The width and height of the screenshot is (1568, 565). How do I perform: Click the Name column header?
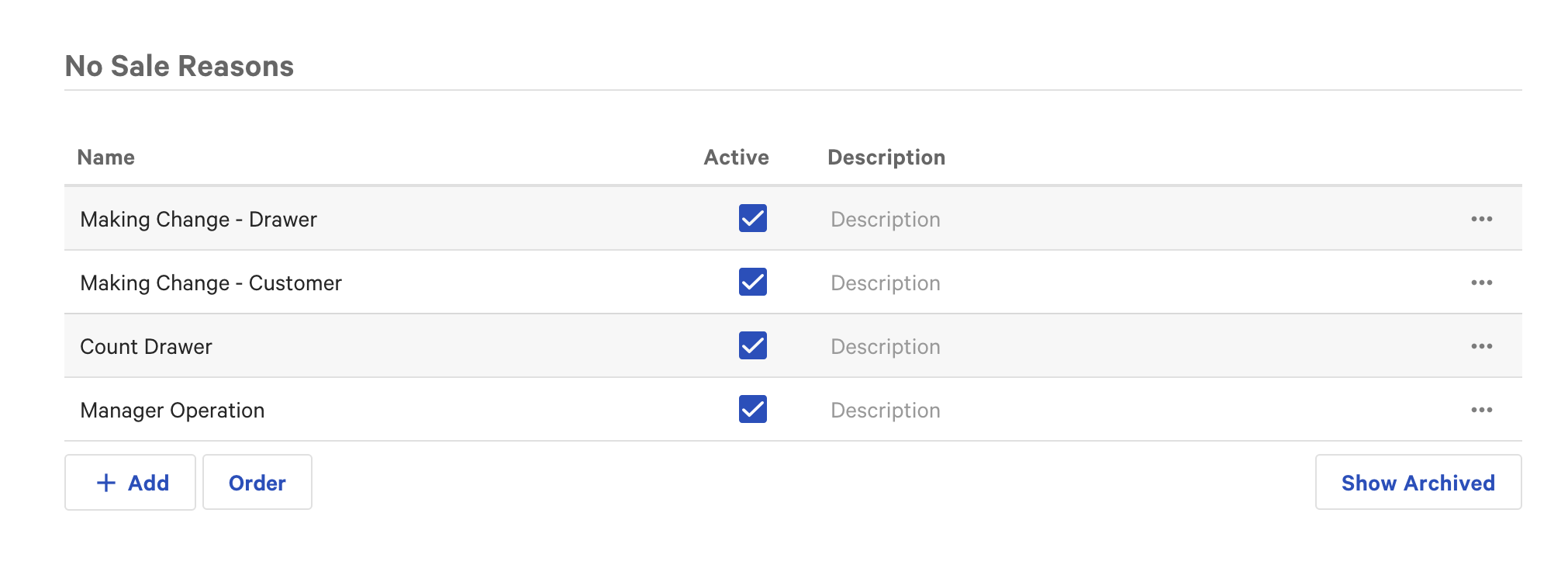(106, 158)
